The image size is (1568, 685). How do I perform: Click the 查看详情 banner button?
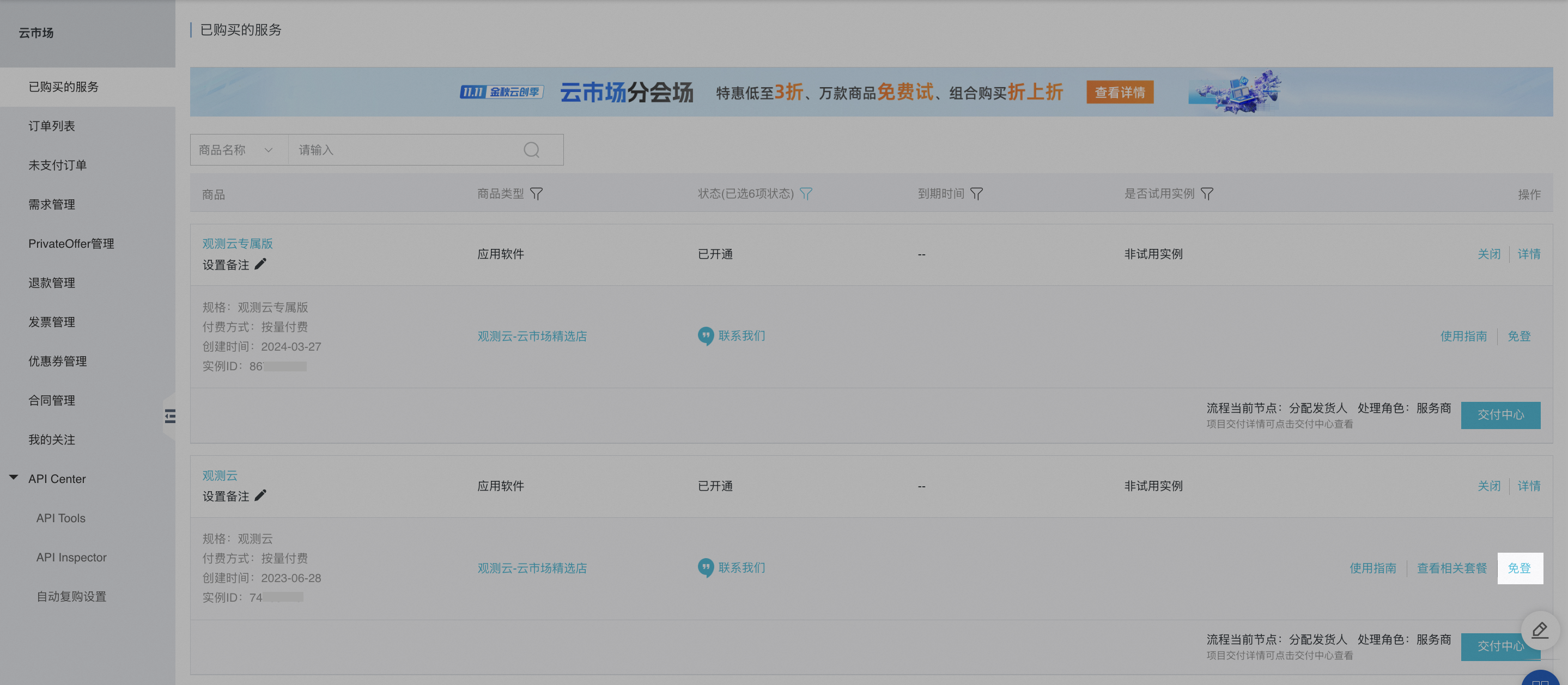point(1120,93)
